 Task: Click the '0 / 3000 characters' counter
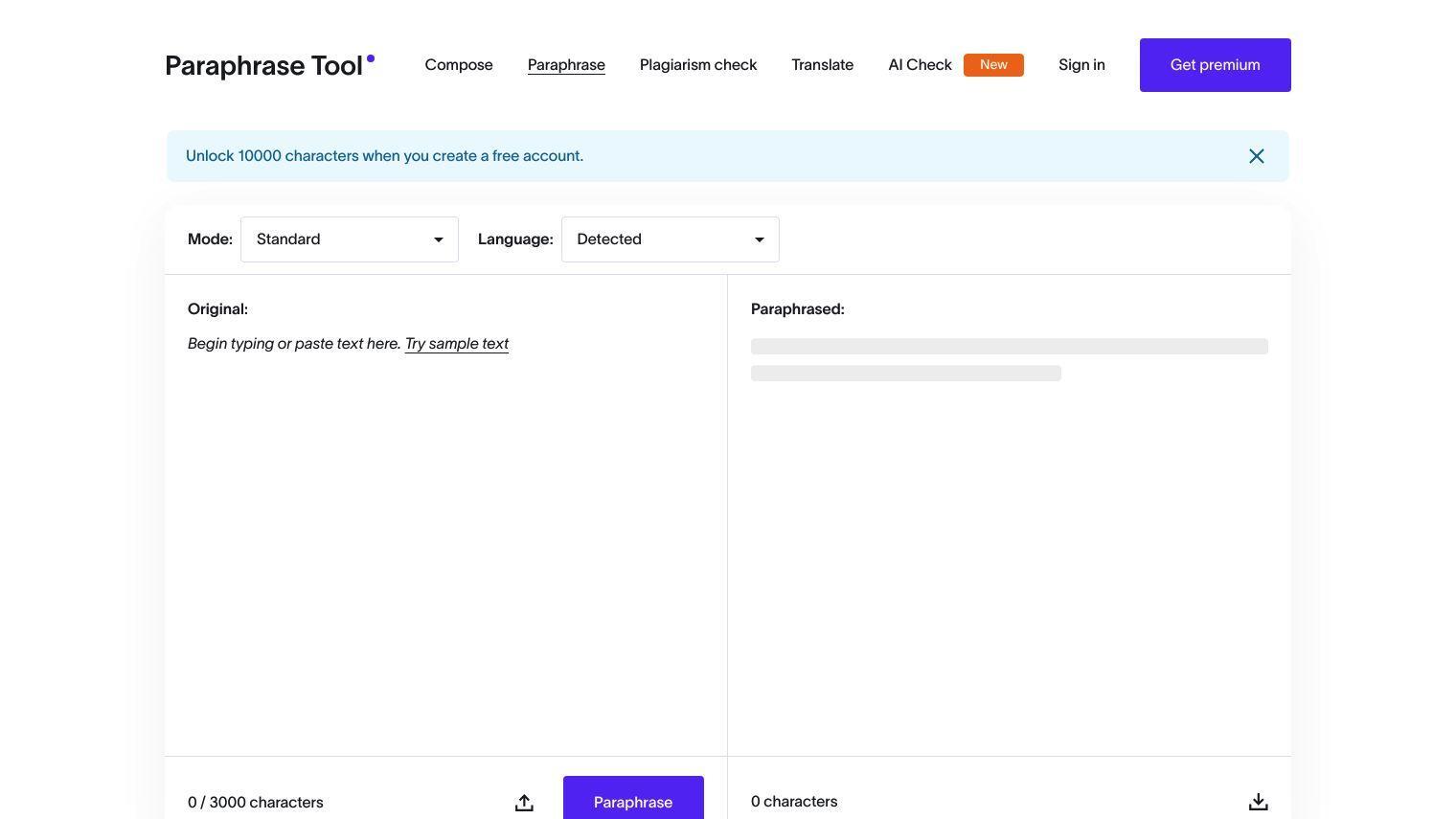[256, 803]
